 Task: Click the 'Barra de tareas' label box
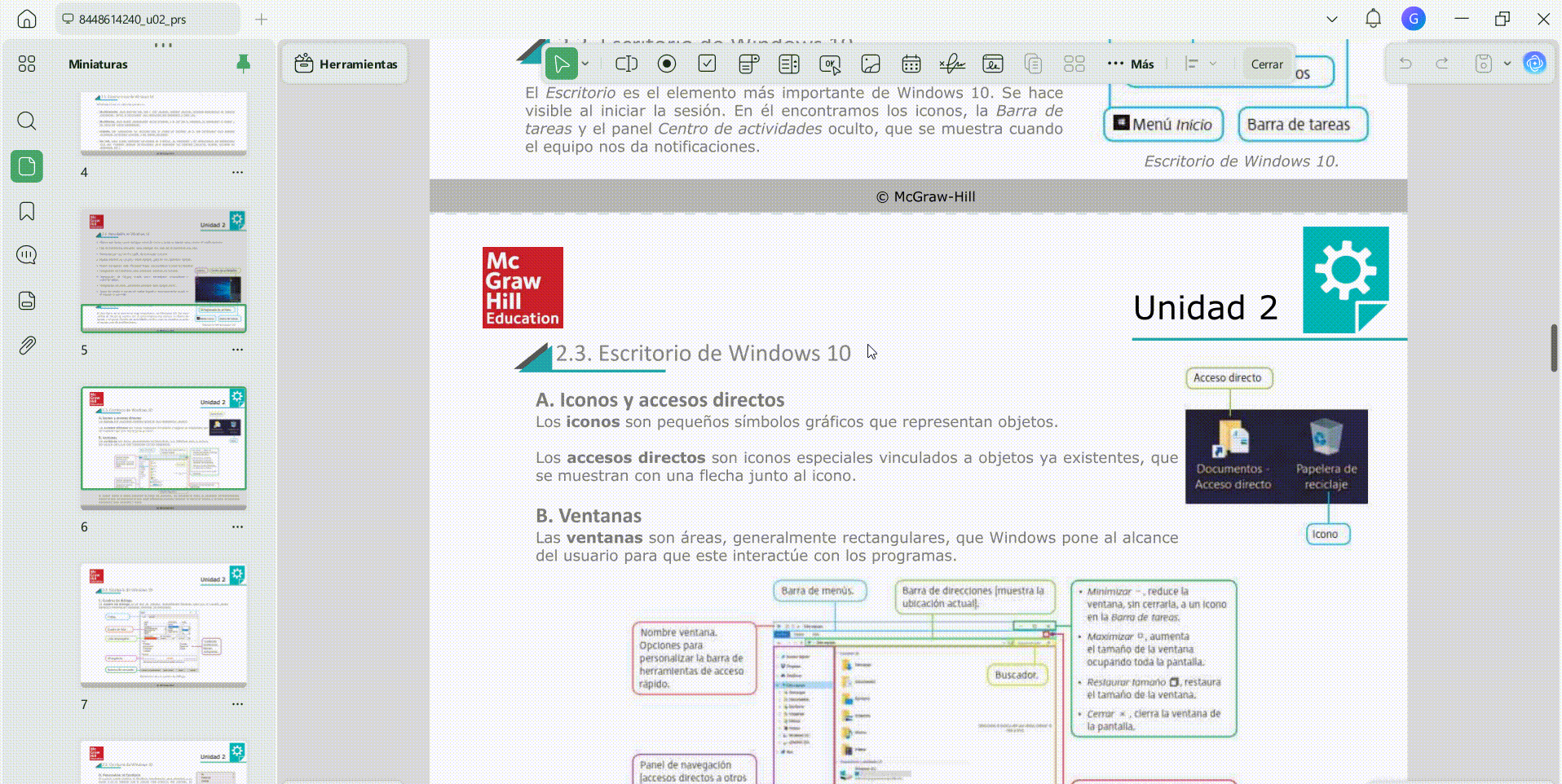click(x=1302, y=125)
